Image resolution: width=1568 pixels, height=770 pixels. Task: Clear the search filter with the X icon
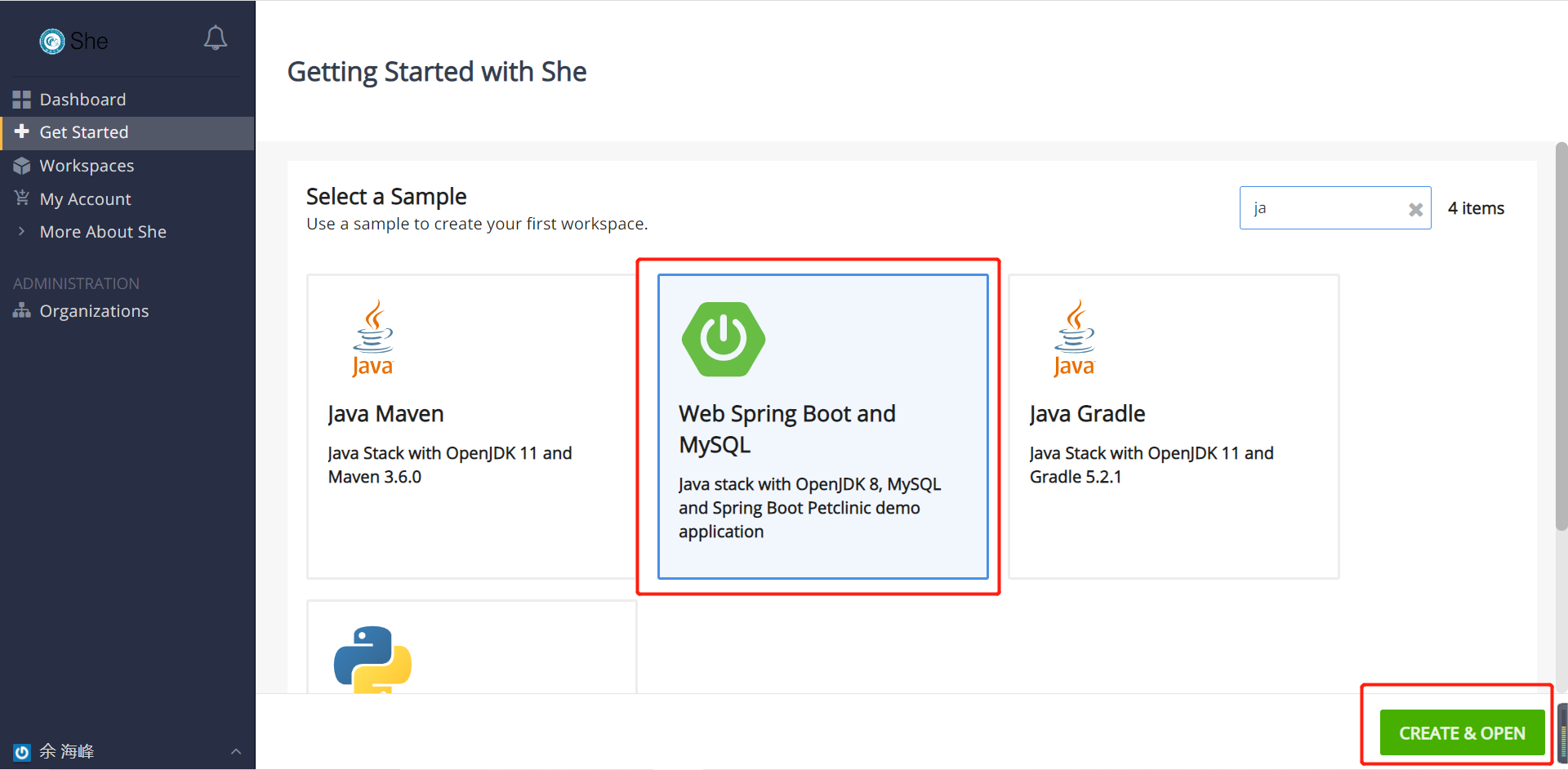point(1416,210)
